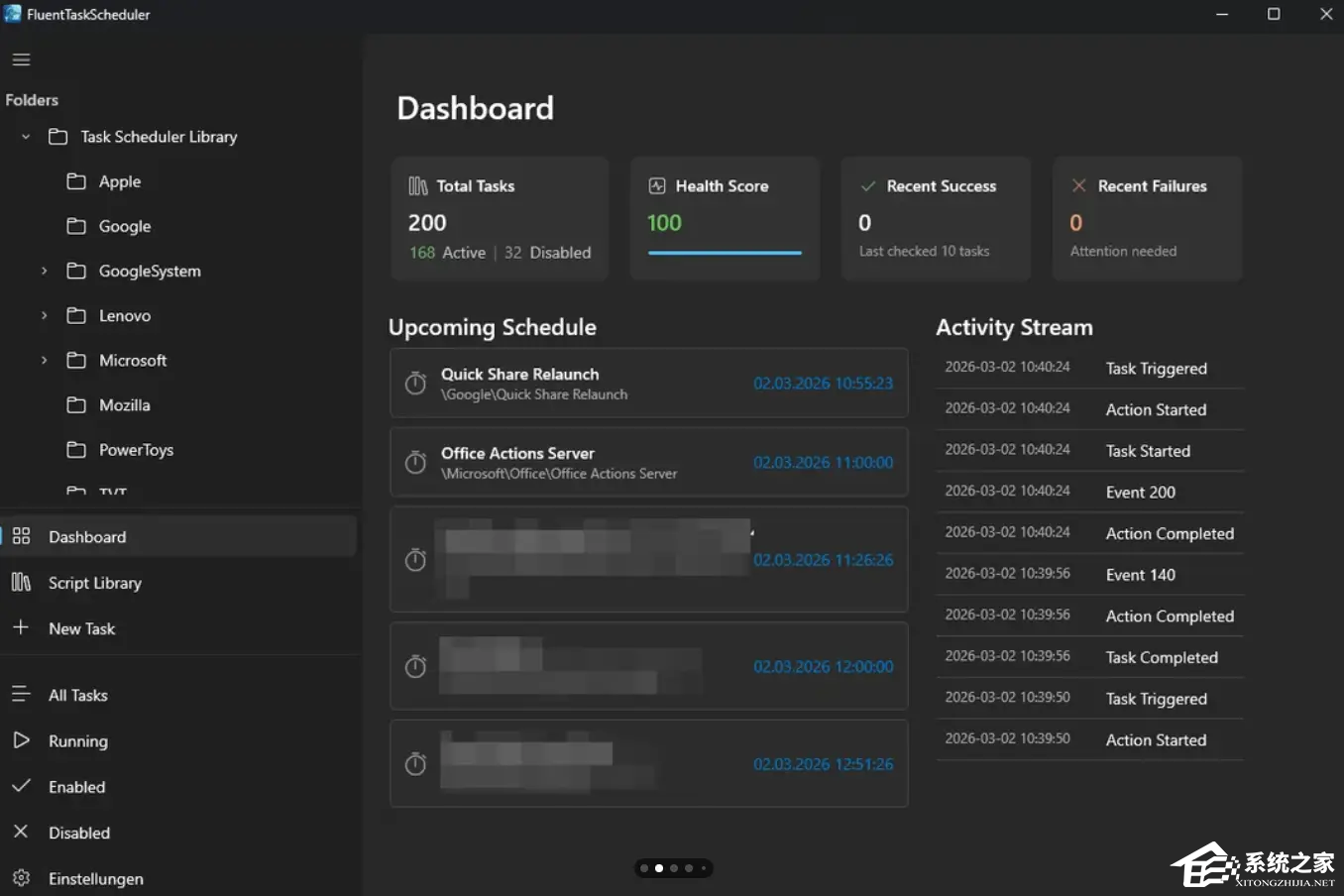Open the Quick Share Relaunch scheduled task
The width and height of the screenshot is (1344, 896).
tap(649, 383)
